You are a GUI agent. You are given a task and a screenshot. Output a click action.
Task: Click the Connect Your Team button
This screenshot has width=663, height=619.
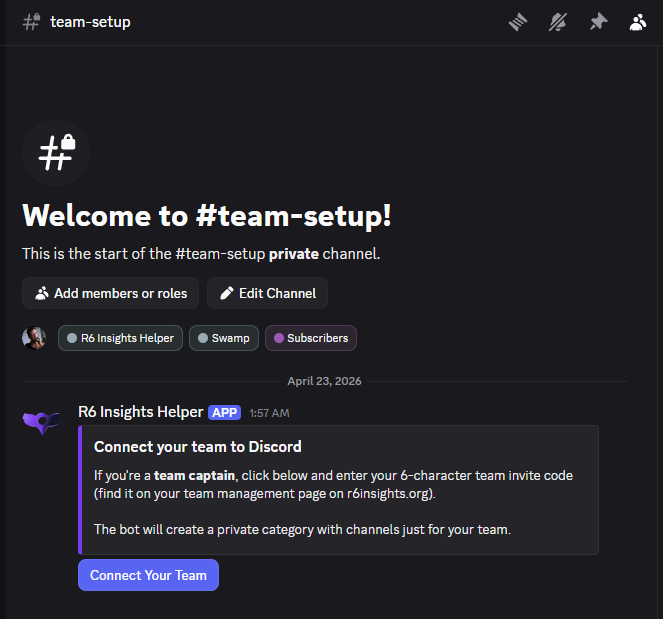coord(148,575)
